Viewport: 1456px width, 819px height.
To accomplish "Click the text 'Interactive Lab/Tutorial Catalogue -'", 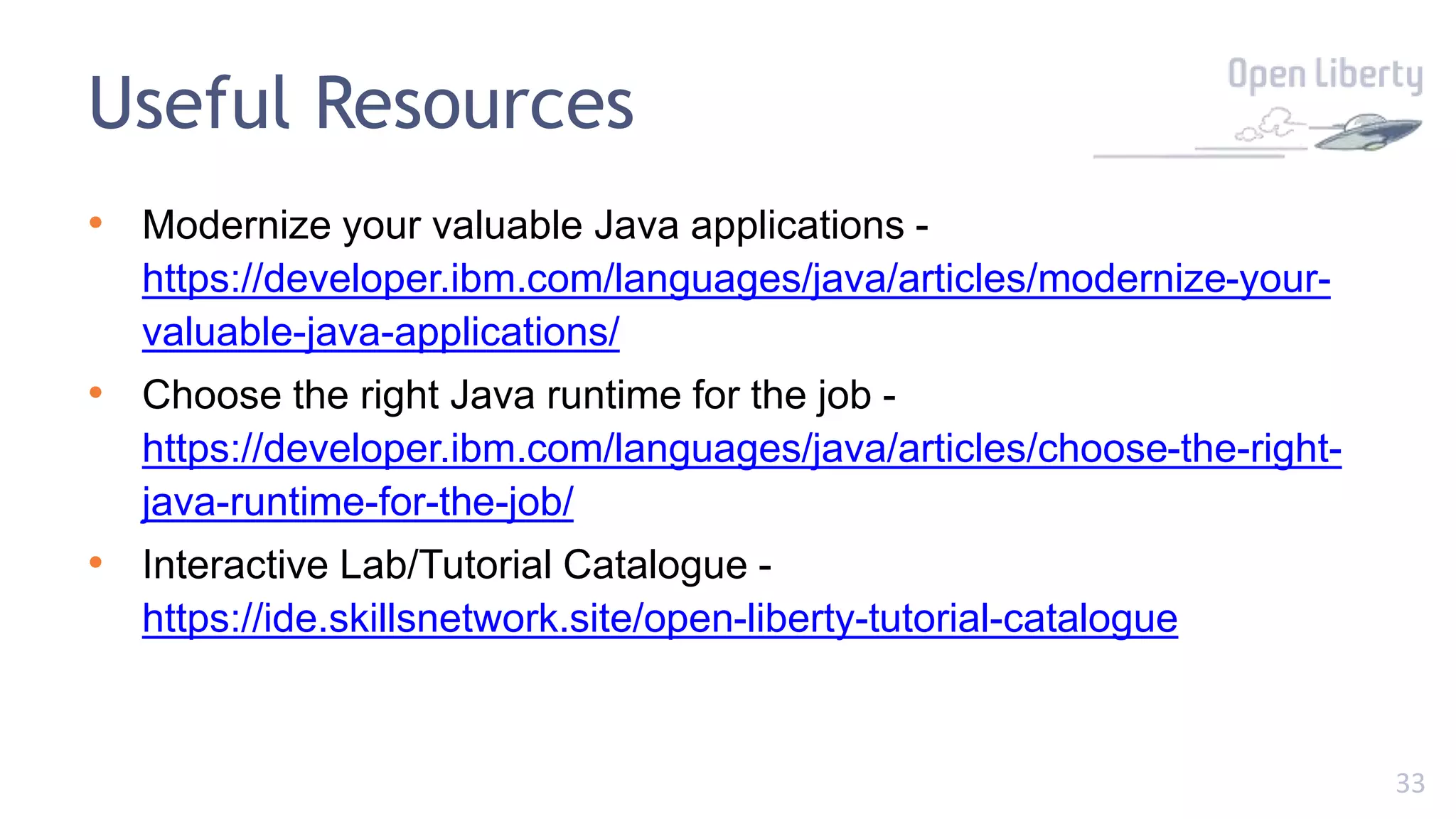I will coord(457,565).
